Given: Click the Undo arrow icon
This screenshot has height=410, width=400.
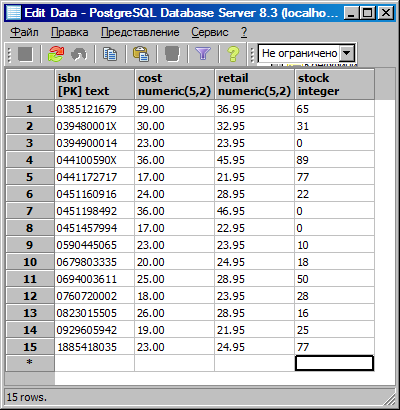Looking at the screenshot, I should [x=79, y=54].
